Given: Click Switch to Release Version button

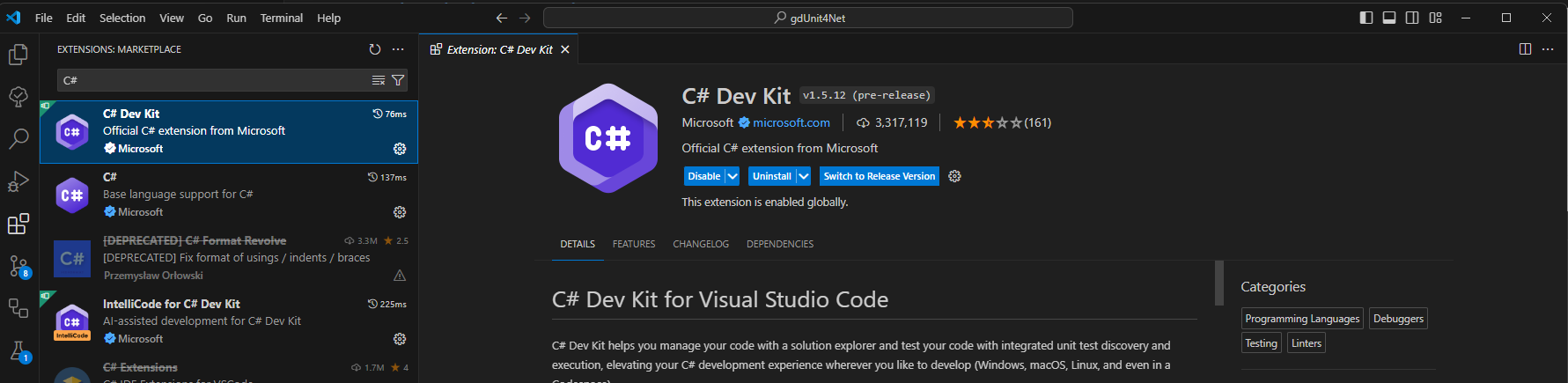Looking at the screenshot, I should 879,176.
